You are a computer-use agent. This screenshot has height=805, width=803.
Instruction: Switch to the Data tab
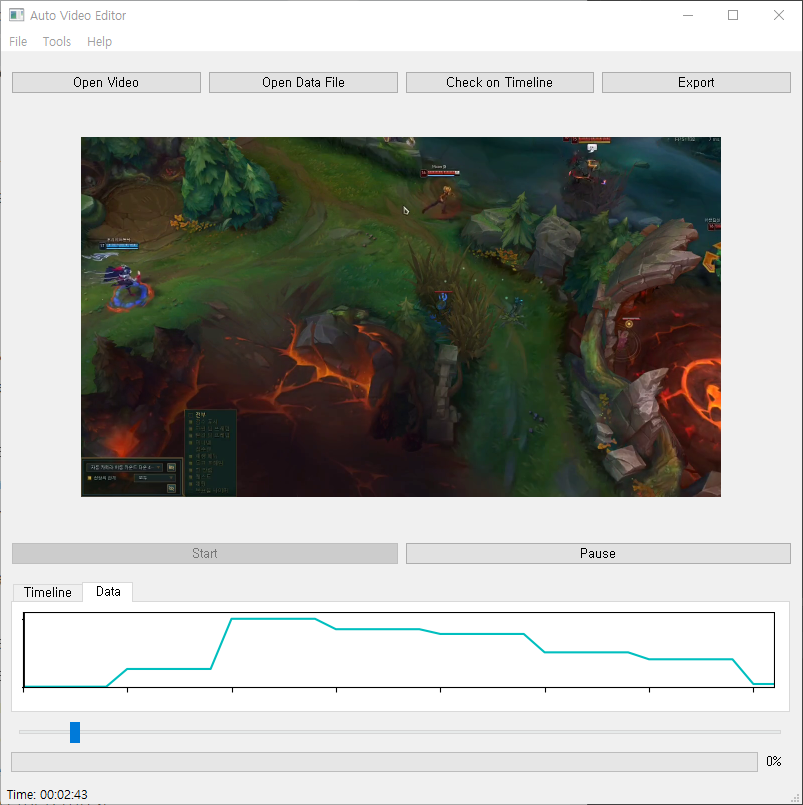pos(107,592)
